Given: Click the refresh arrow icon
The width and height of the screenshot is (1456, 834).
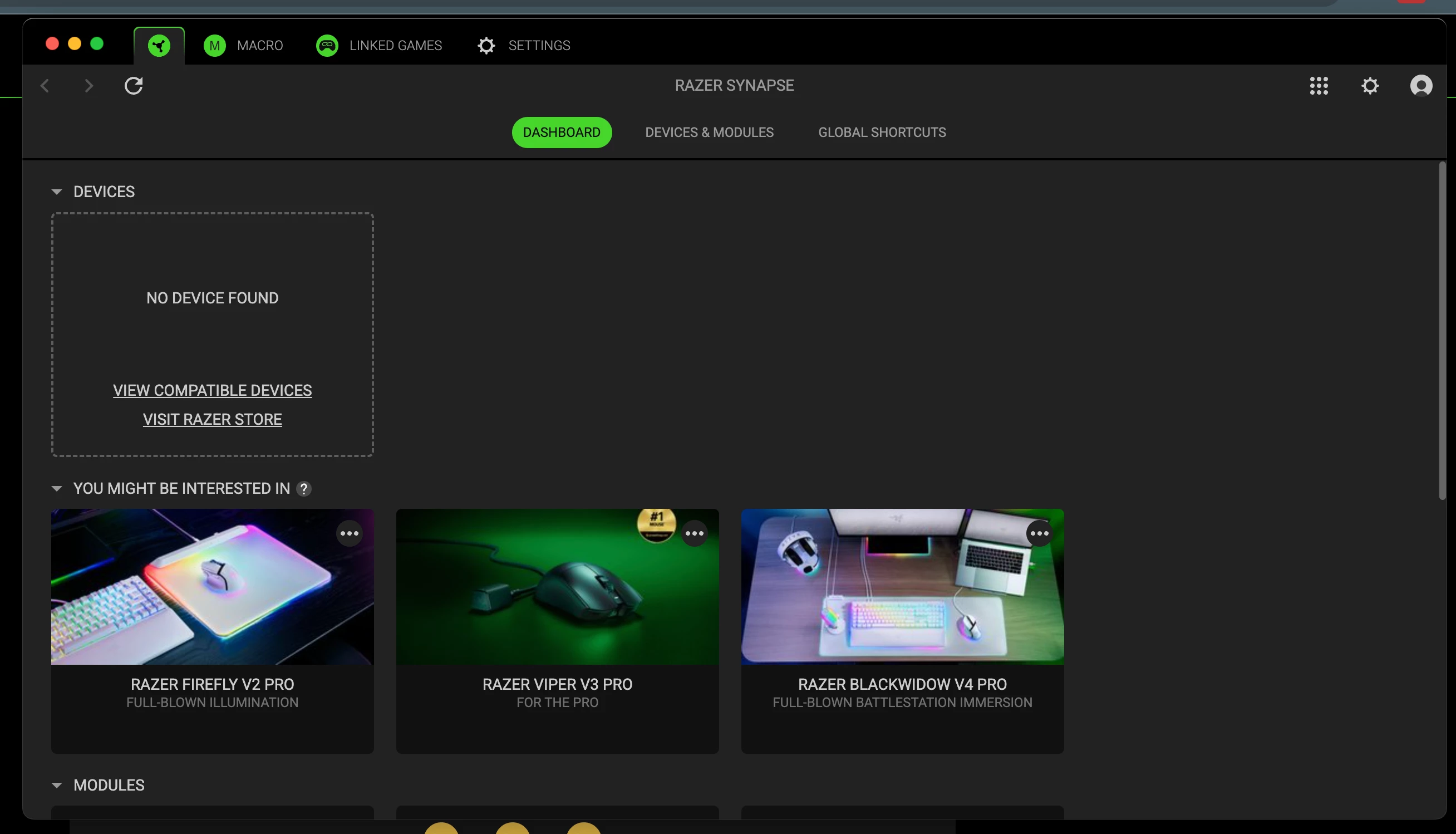Looking at the screenshot, I should point(134,86).
